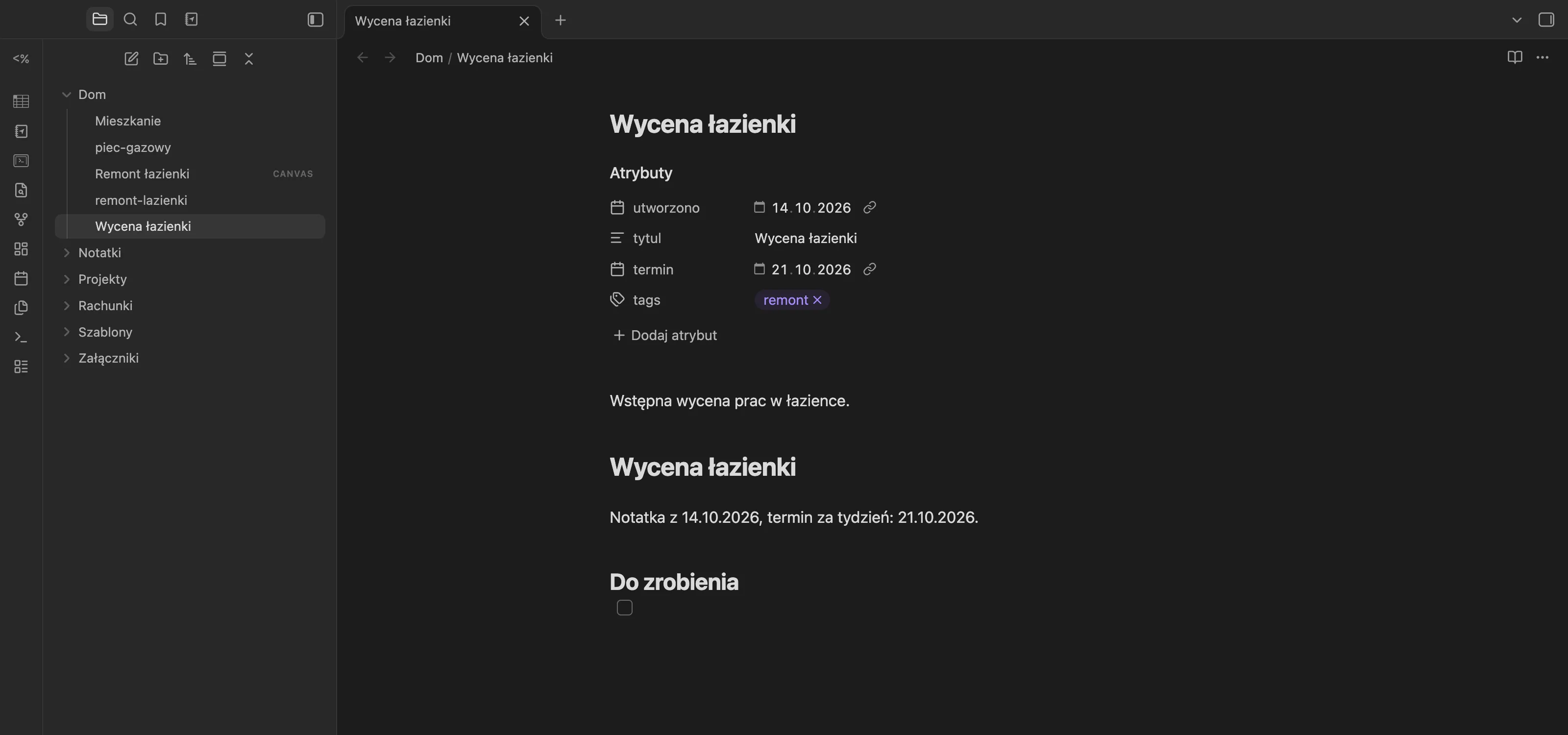This screenshot has height=735, width=1568.
Task: Edit the utworzono date 14.10.2026
Action: coord(811,207)
